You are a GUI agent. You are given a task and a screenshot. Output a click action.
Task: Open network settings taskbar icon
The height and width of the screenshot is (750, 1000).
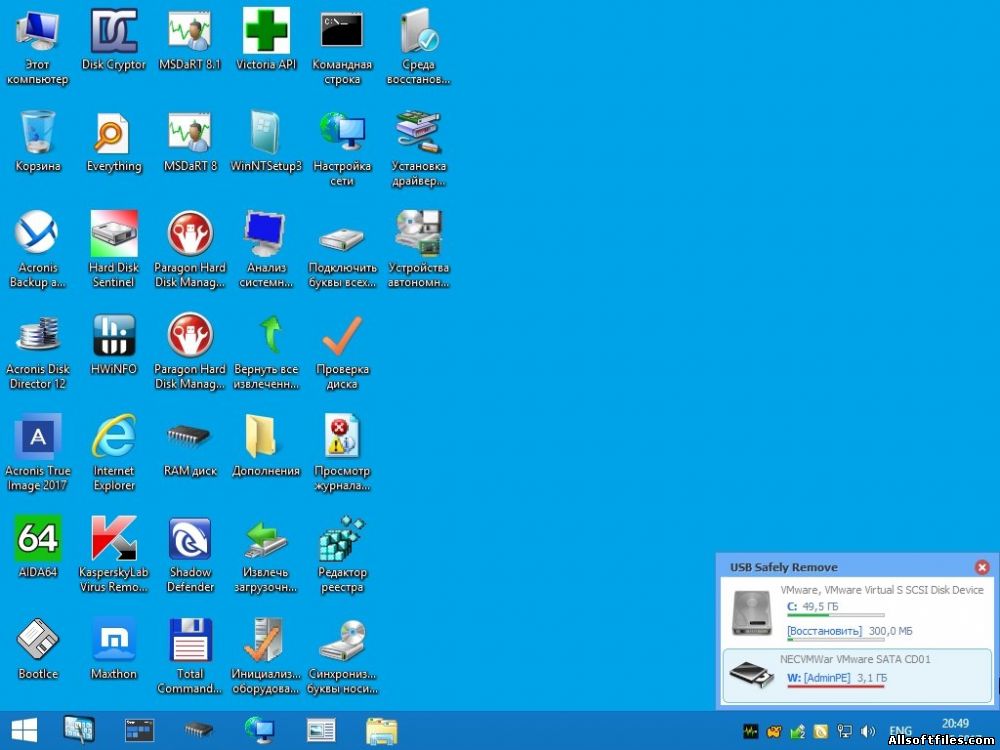click(260, 730)
